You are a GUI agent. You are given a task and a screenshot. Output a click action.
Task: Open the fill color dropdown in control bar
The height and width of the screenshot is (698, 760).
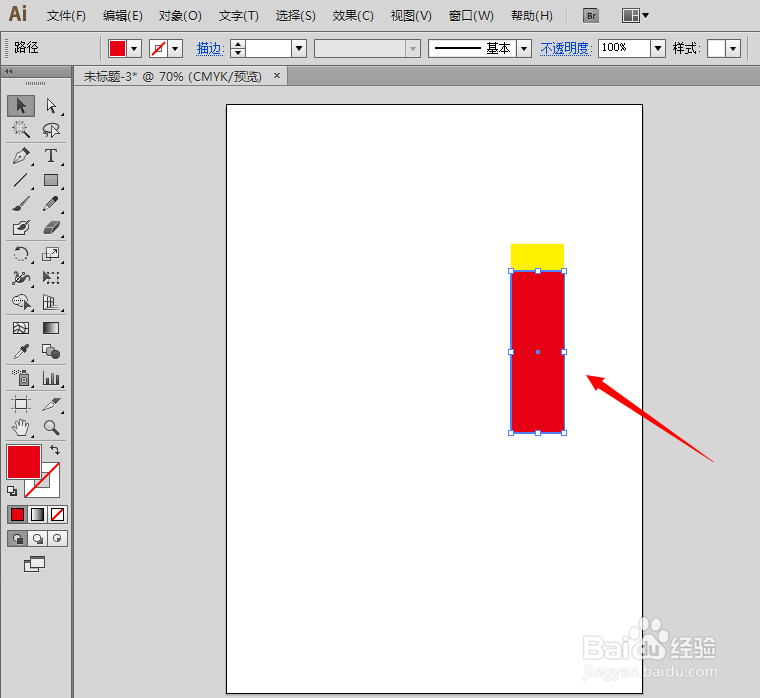134,48
